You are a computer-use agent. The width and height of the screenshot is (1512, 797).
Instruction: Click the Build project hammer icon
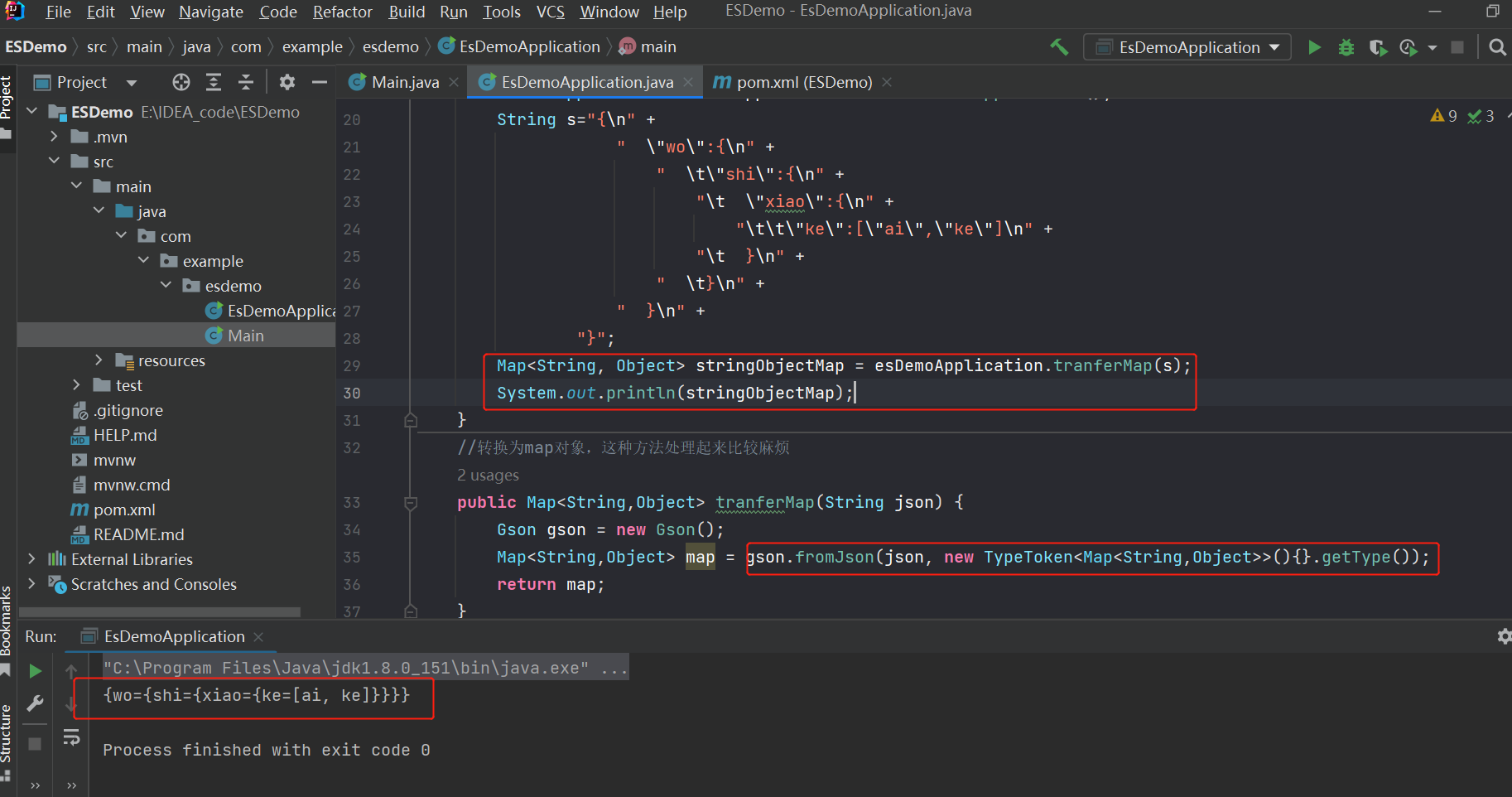[x=1059, y=47]
